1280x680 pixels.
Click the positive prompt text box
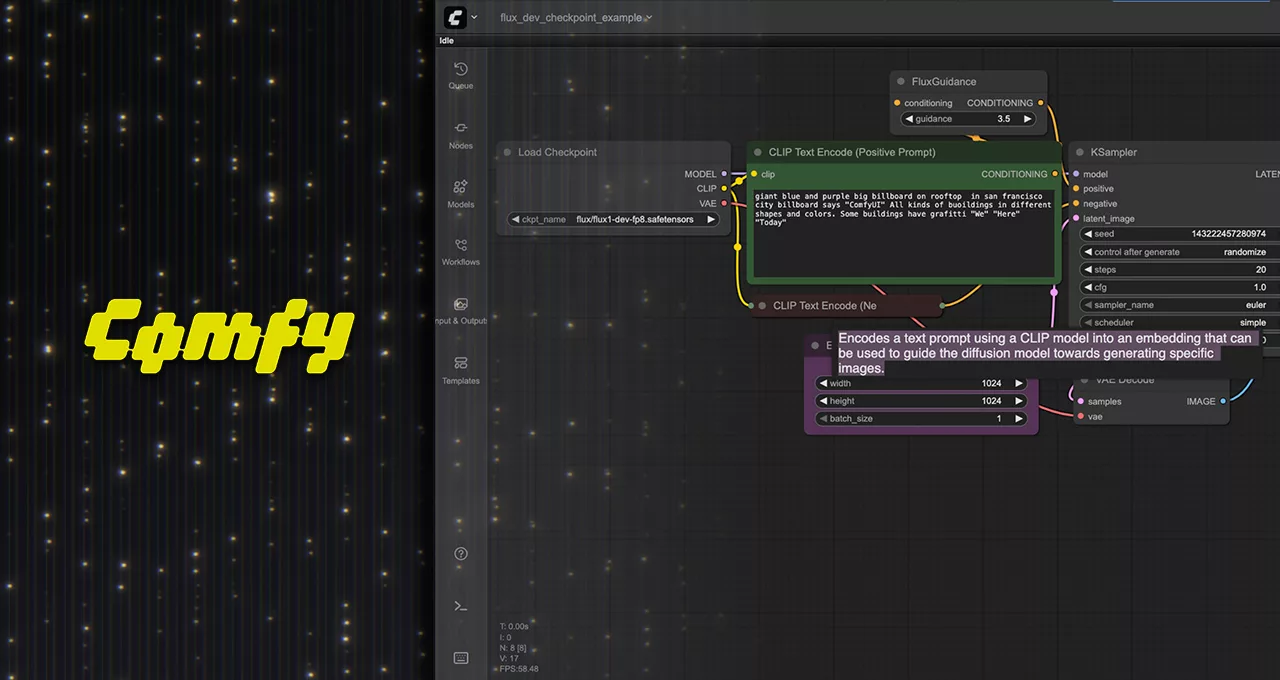tap(903, 232)
